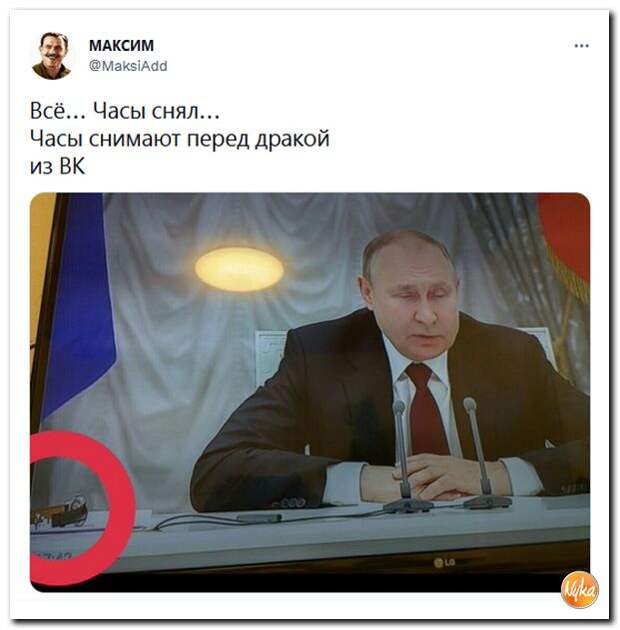
Task: Click the LG logo on the TV bezel
Action: click(444, 562)
